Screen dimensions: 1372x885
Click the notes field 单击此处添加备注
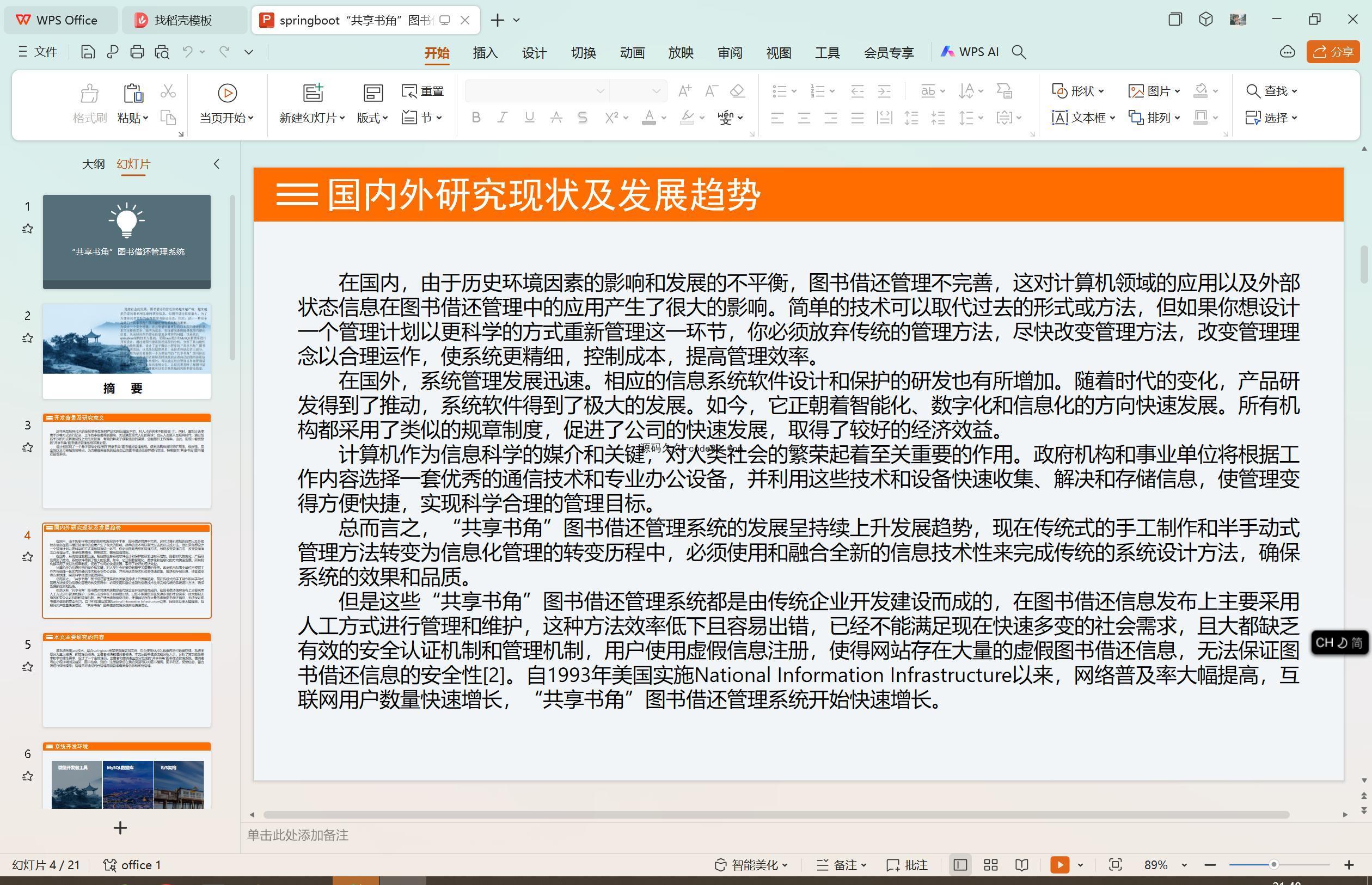[x=298, y=835]
